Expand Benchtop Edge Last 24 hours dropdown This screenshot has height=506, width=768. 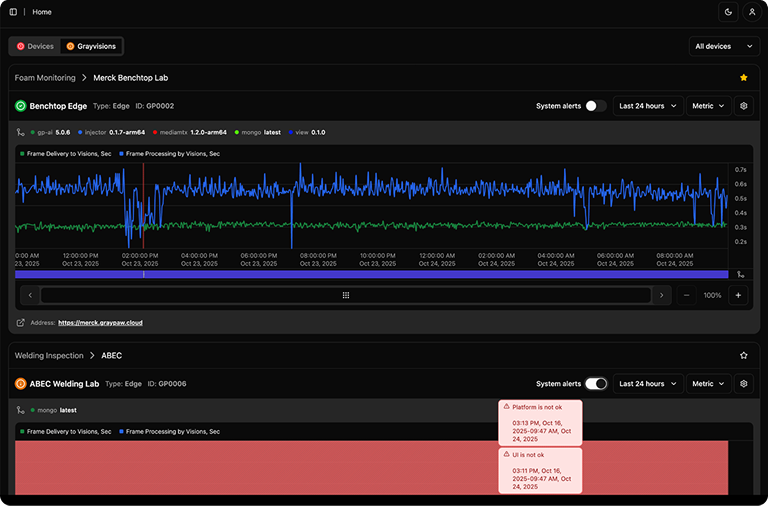coord(647,105)
